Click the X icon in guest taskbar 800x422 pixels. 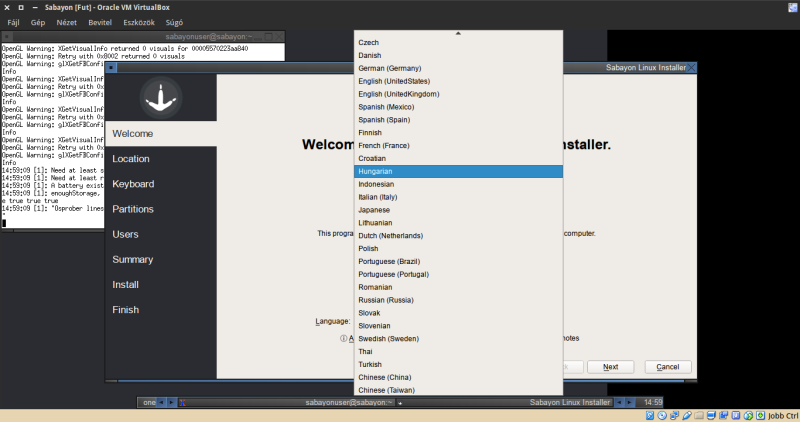click(182, 403)
